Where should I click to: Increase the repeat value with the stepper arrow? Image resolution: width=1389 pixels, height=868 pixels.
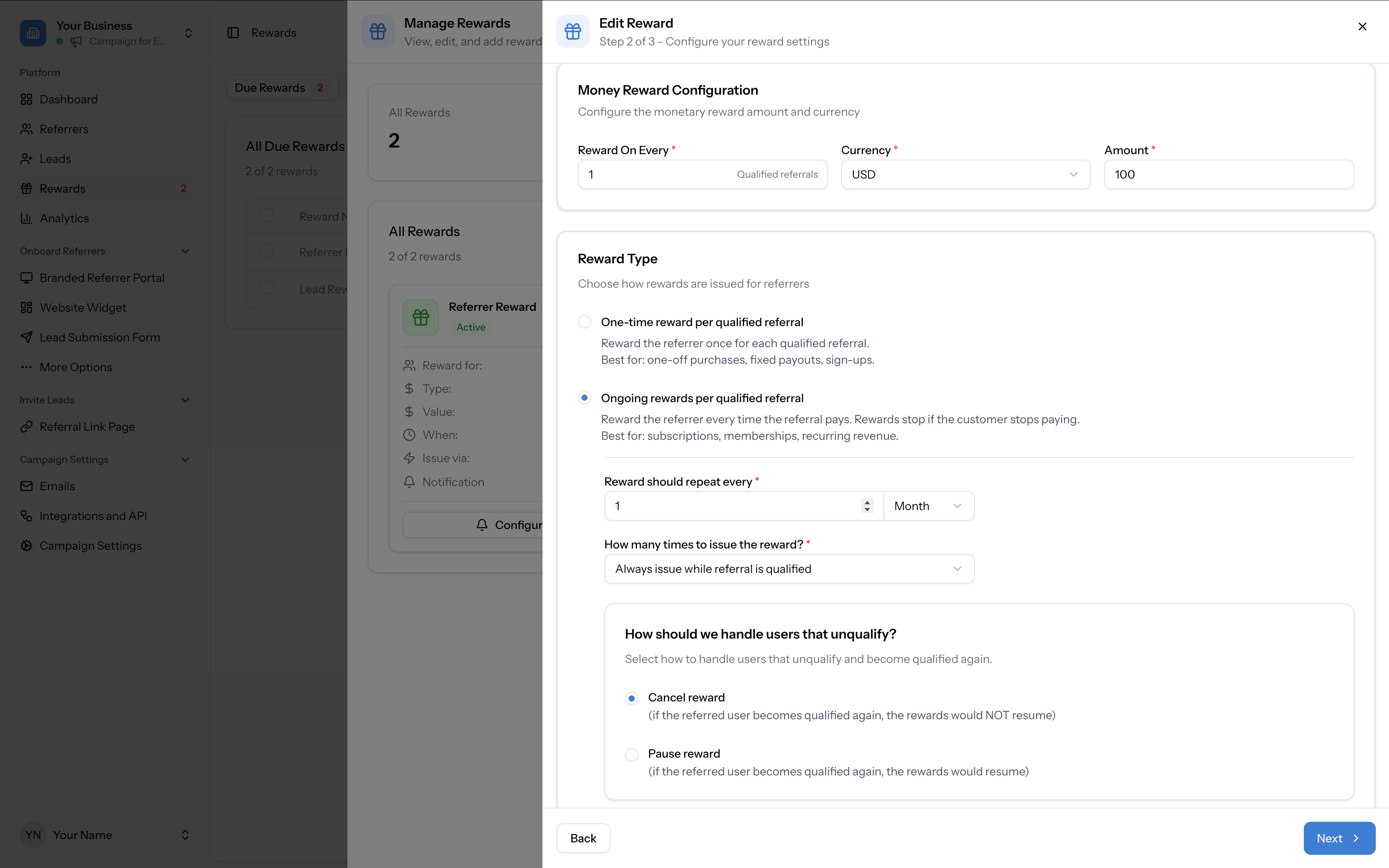point(867,502)
